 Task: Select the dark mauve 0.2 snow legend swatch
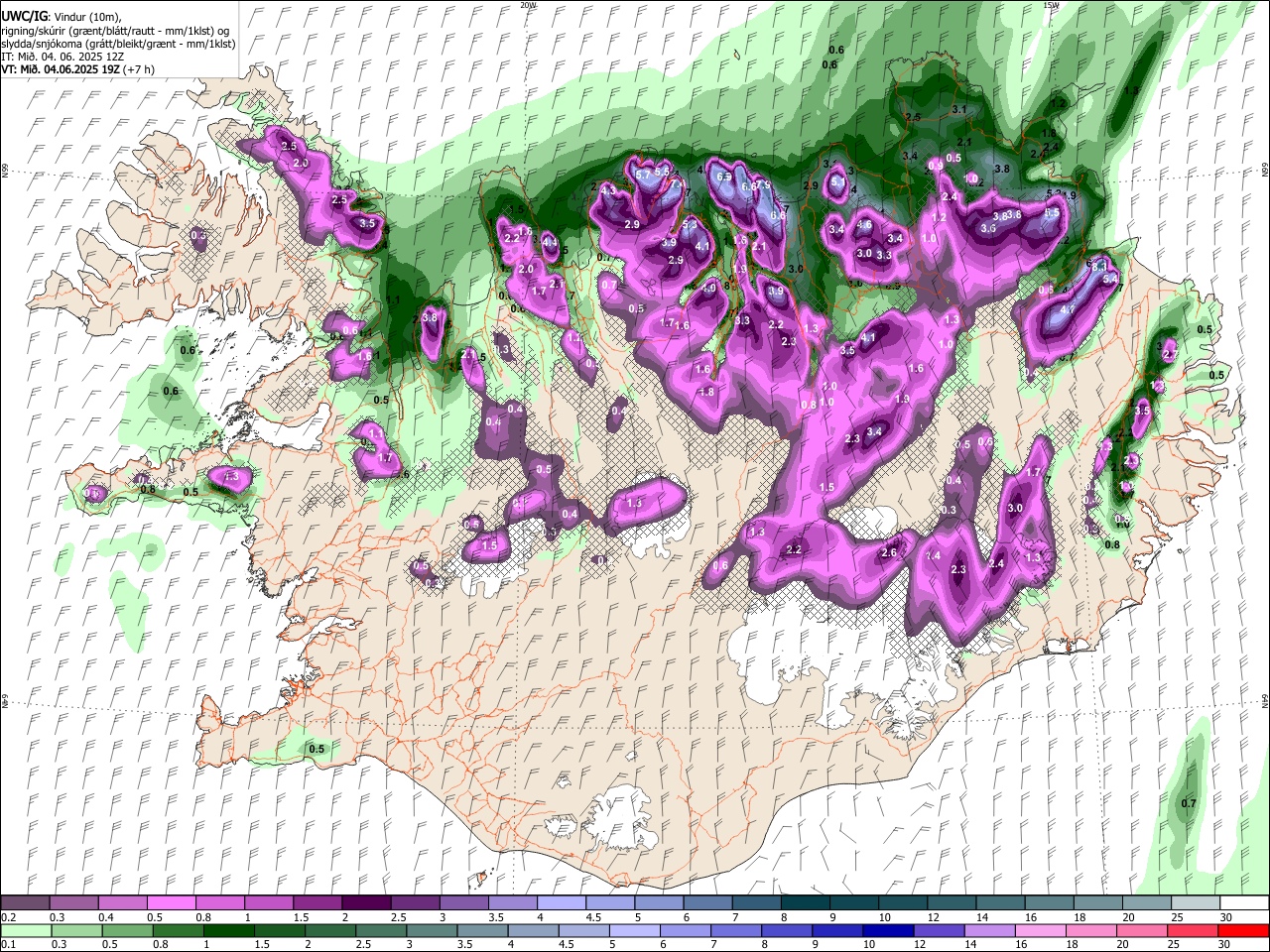[26, 902]
